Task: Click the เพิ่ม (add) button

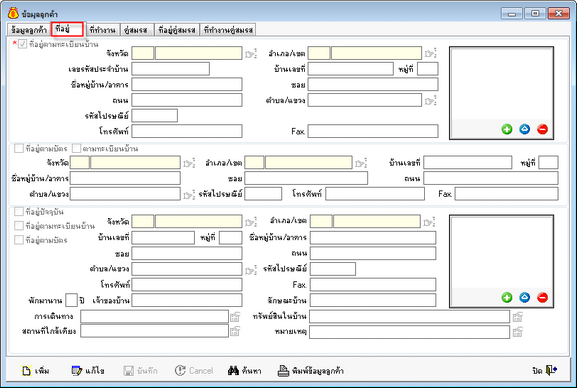Action: tap(35, 371)
